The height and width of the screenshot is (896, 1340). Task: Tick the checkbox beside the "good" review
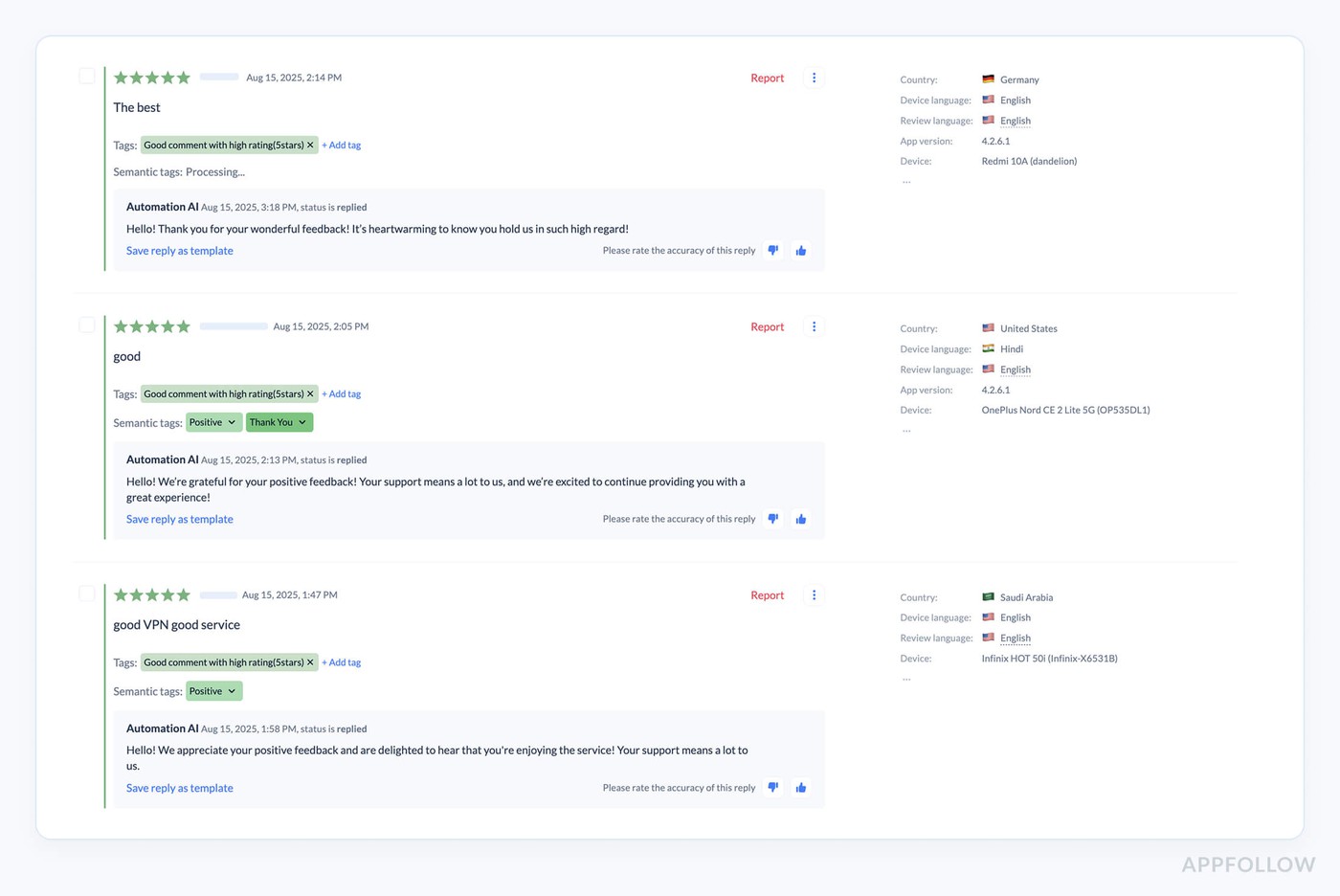click(87, 325)
